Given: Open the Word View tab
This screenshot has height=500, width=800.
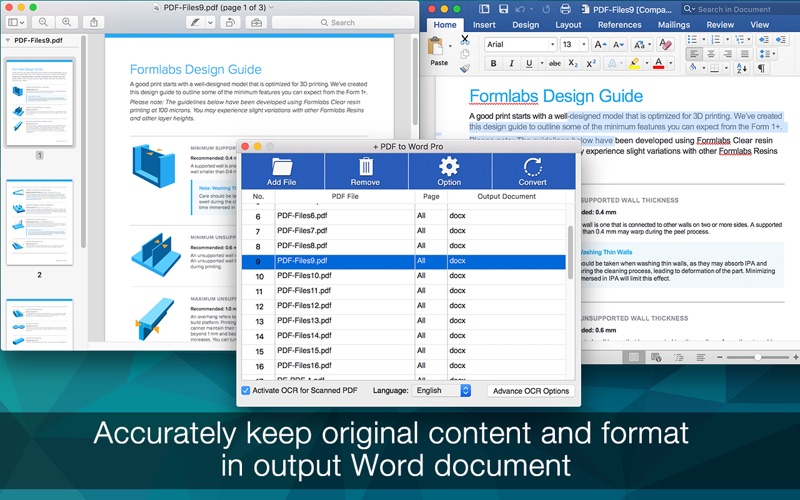Looking at the screenshot, I should 759,24.
